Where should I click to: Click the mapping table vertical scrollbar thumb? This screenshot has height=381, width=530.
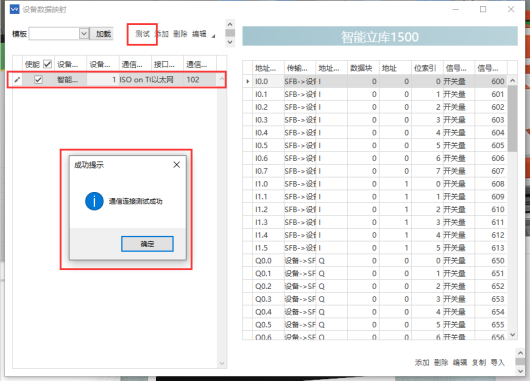(x=512, y=118)
